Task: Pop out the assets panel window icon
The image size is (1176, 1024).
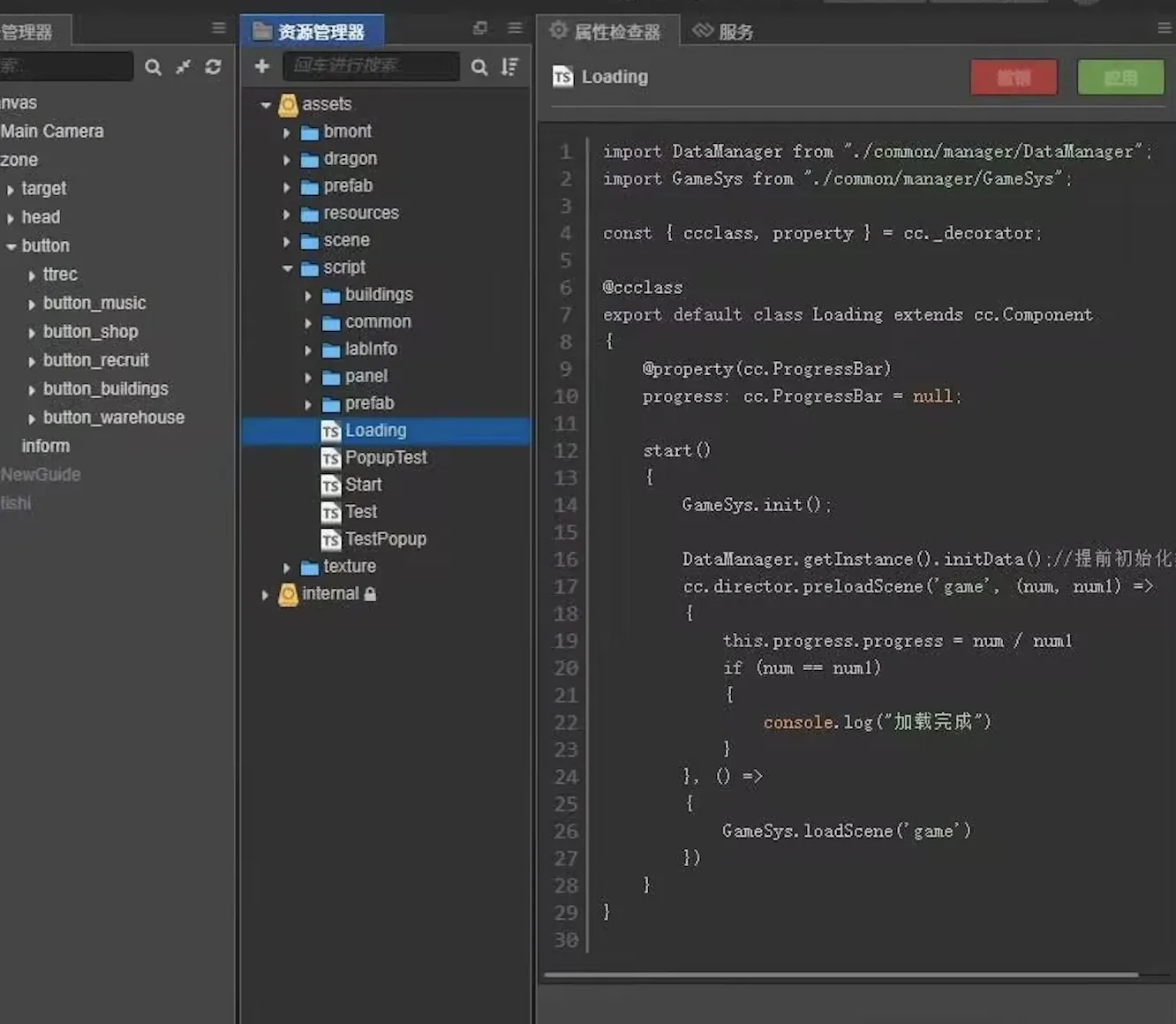Action: (x=480, y=28)
